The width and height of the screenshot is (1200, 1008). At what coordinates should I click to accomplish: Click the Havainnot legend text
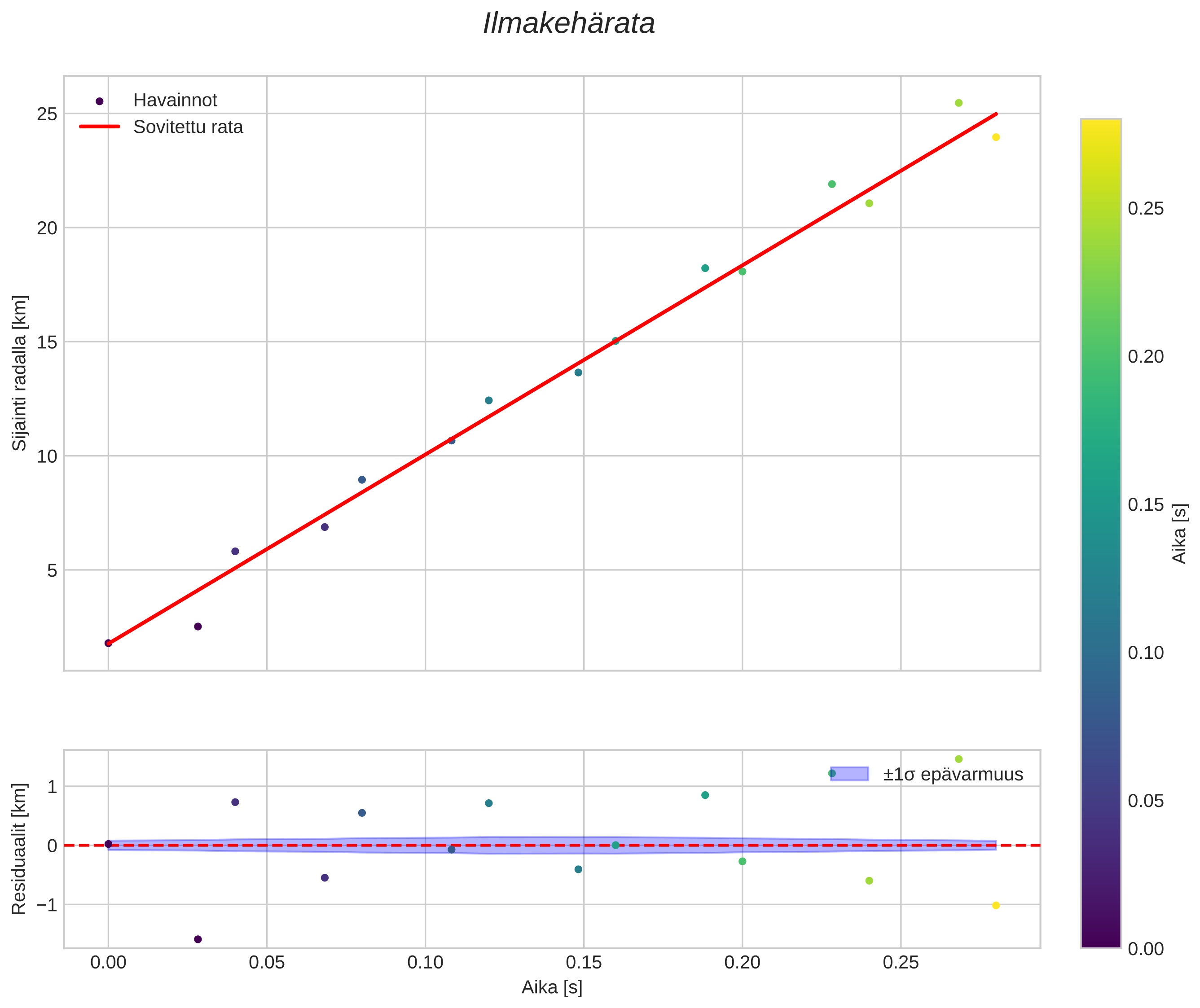[175, 101]
